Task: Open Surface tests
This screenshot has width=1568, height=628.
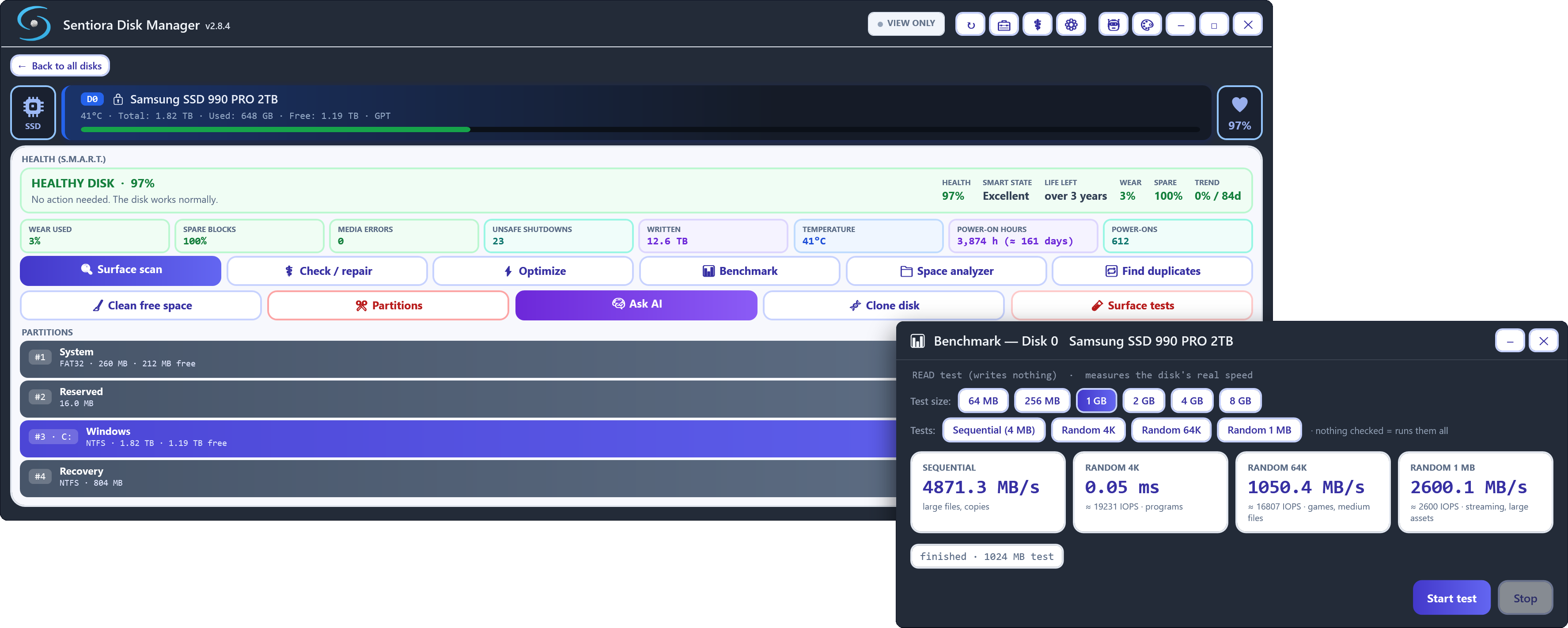Action: tap(1132, 305)
